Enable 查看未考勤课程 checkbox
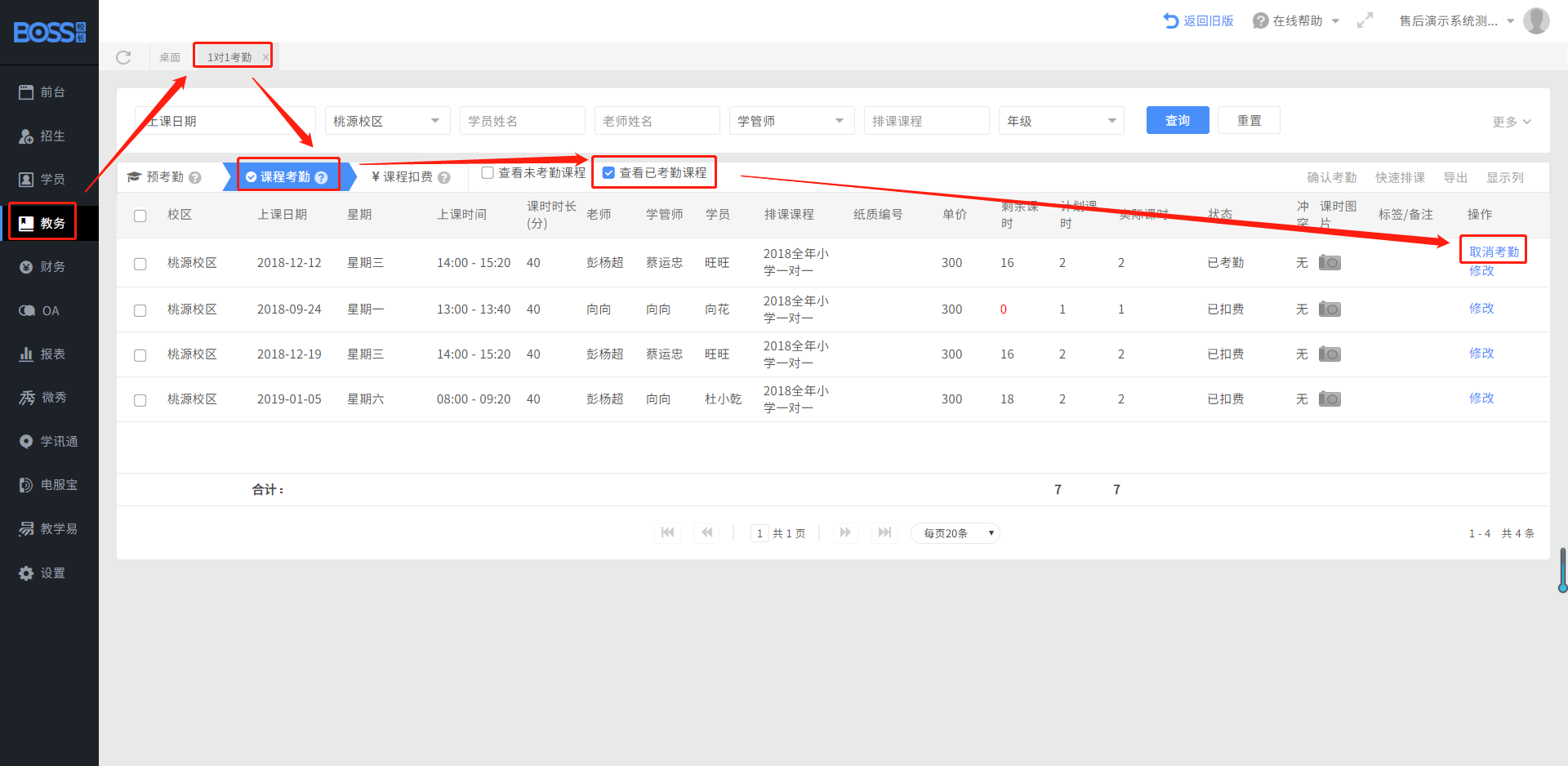This screenshot has width=1568, height=766. pos(488,172)
